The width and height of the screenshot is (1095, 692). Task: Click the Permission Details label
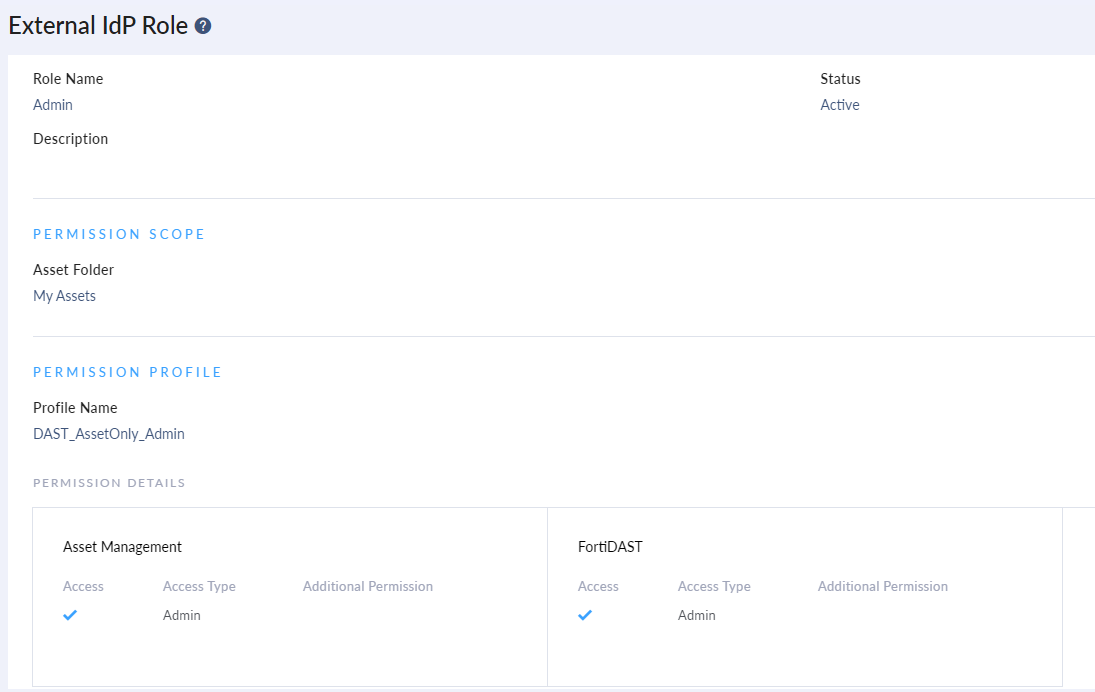109,483
